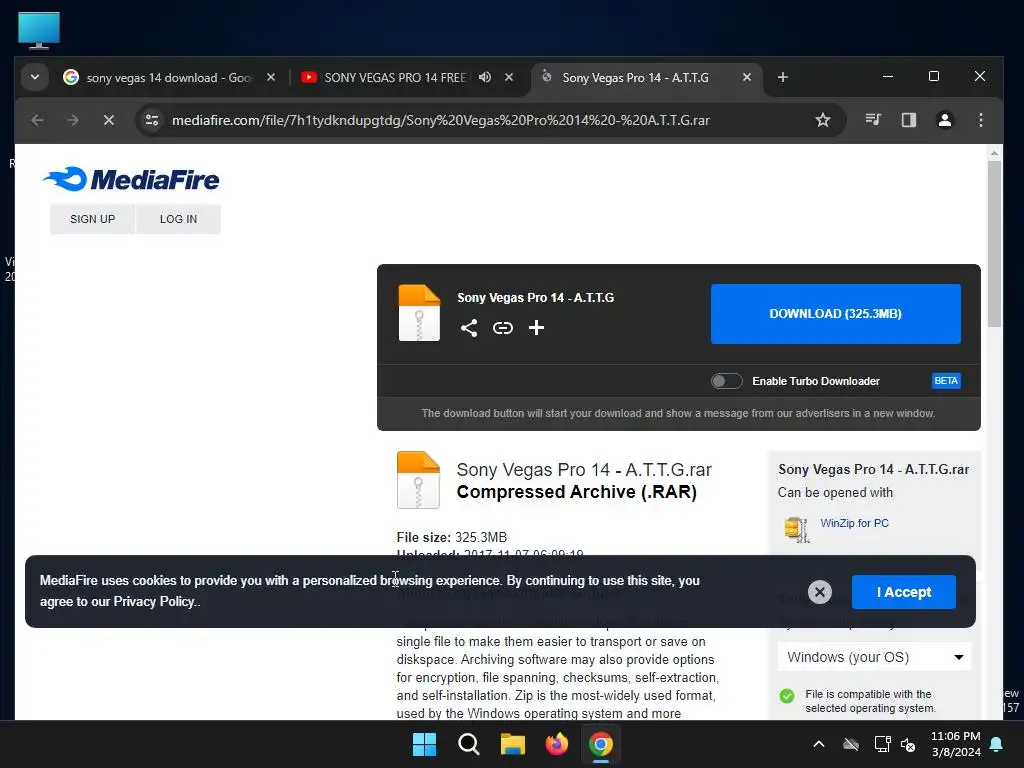
Task: Click the page vertical scrollbar thumb
Action: 994,244
